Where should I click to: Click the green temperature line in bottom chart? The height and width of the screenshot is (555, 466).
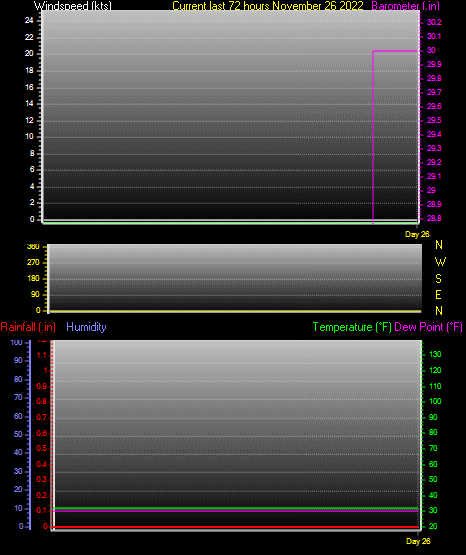pyautogui.click(x=235, y=508)
